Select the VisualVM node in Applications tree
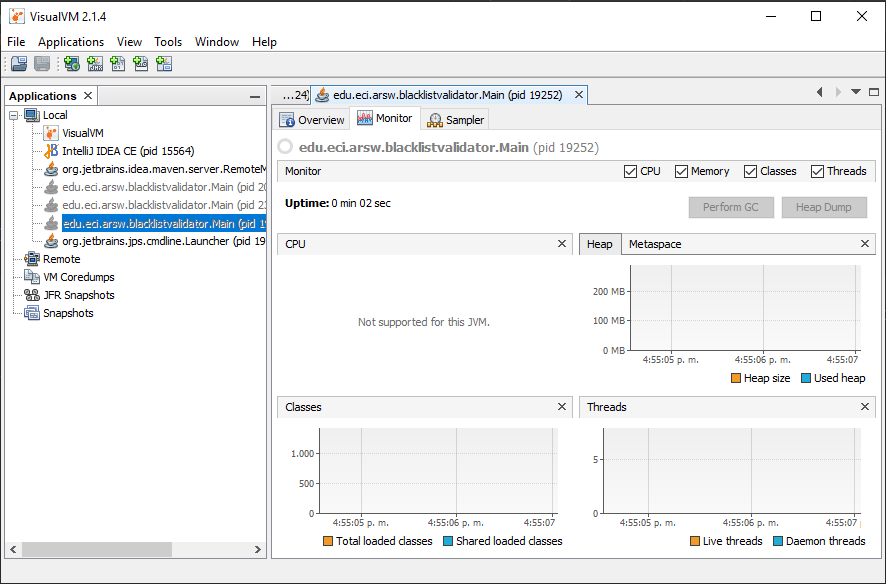886x584 pixels. pyautogui.click(x=81, y=132)
